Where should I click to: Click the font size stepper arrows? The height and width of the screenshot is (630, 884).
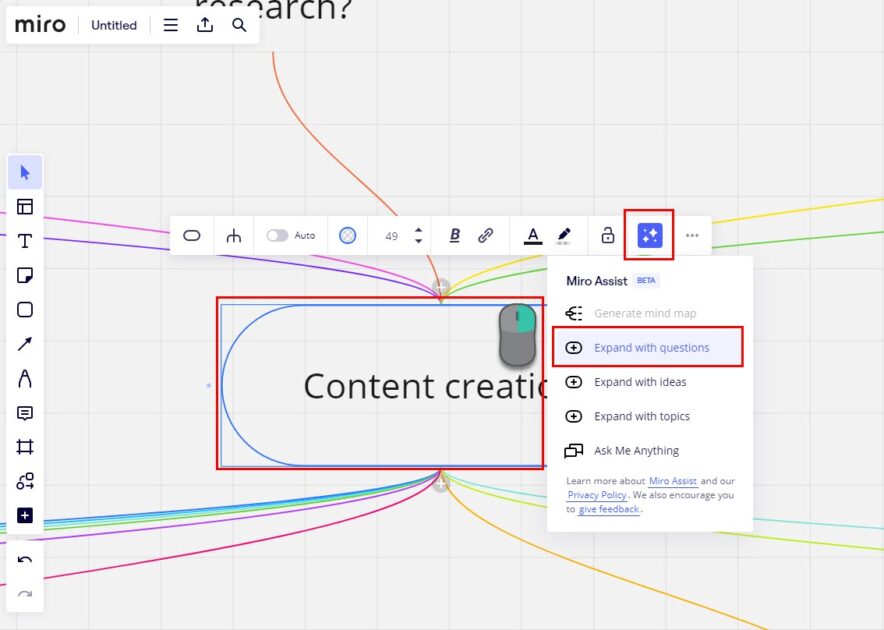click(x=418, y=235)
